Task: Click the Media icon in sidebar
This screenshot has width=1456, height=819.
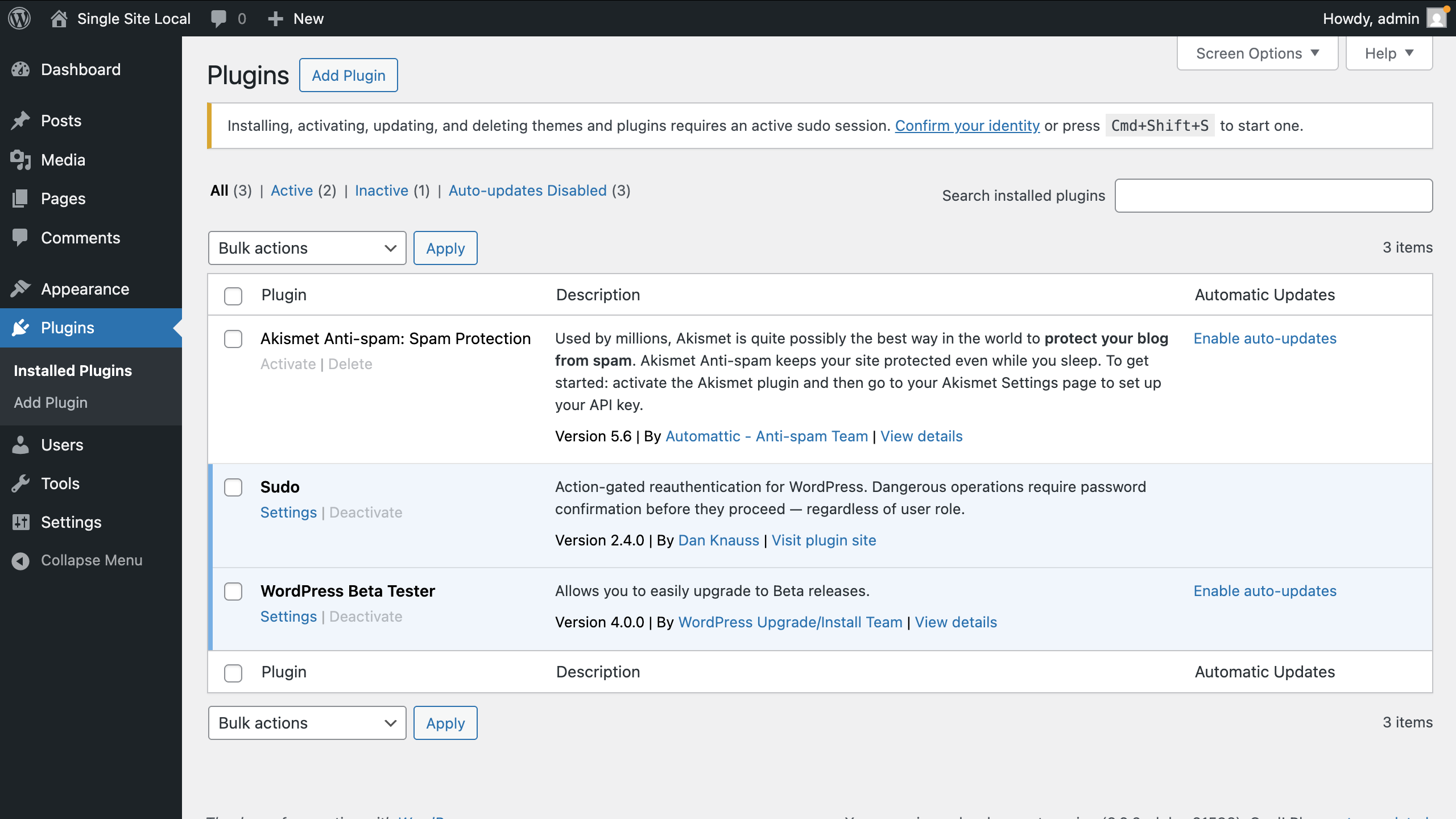Action: tap(20, 160)
